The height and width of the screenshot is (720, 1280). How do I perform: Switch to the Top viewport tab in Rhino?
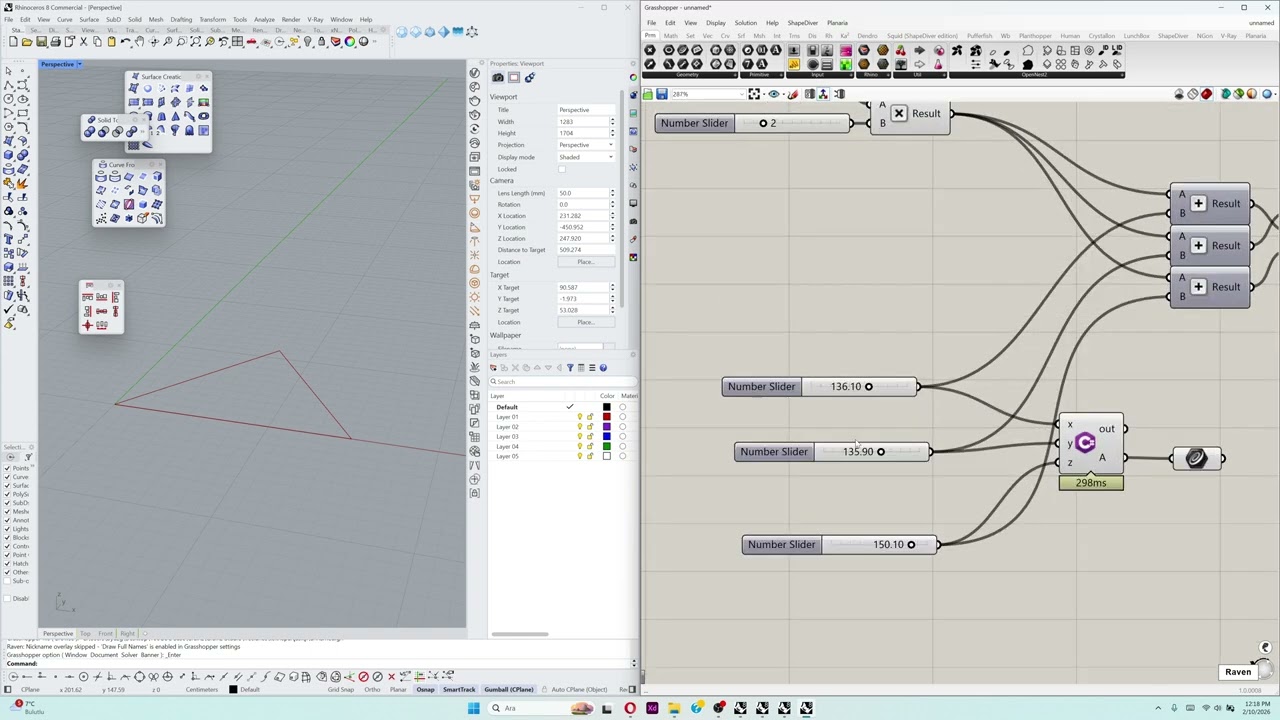click(86, 633)
